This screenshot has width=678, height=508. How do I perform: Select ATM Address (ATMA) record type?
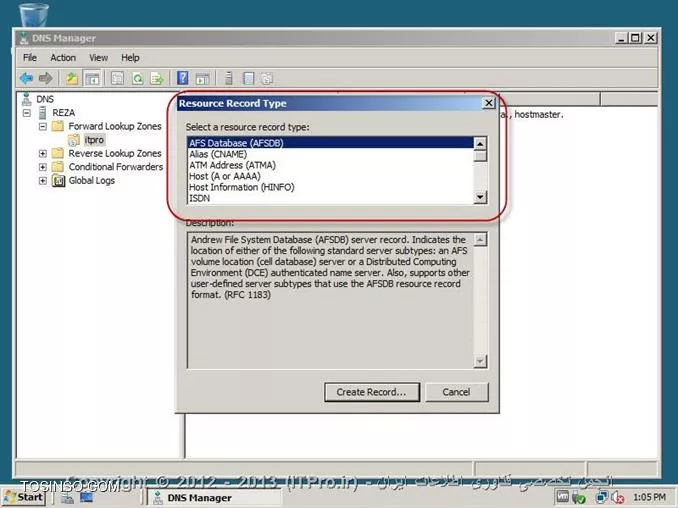(x=331, y=165)
